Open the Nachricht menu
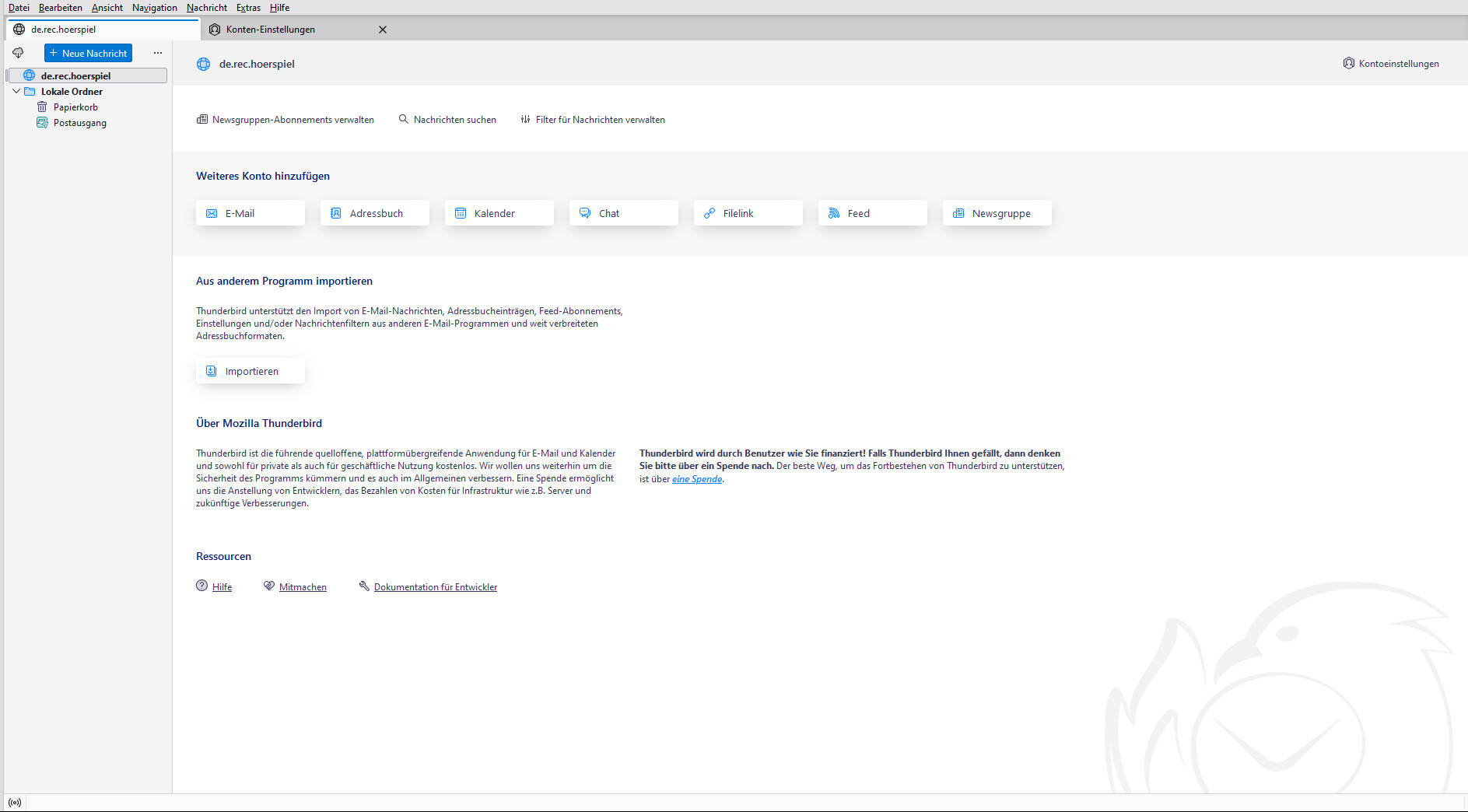 click(207, 8)
